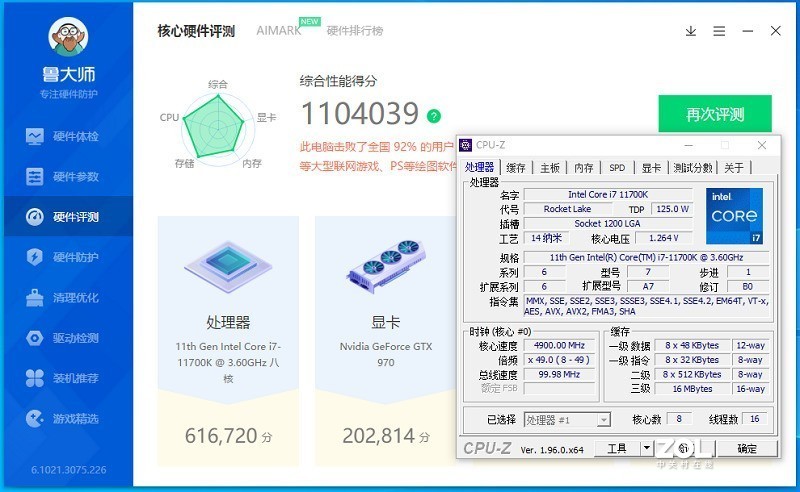Viewport: 800px width, 492px height.
Task: Click the Rocket Lake codename field
Action: [567, 209]
